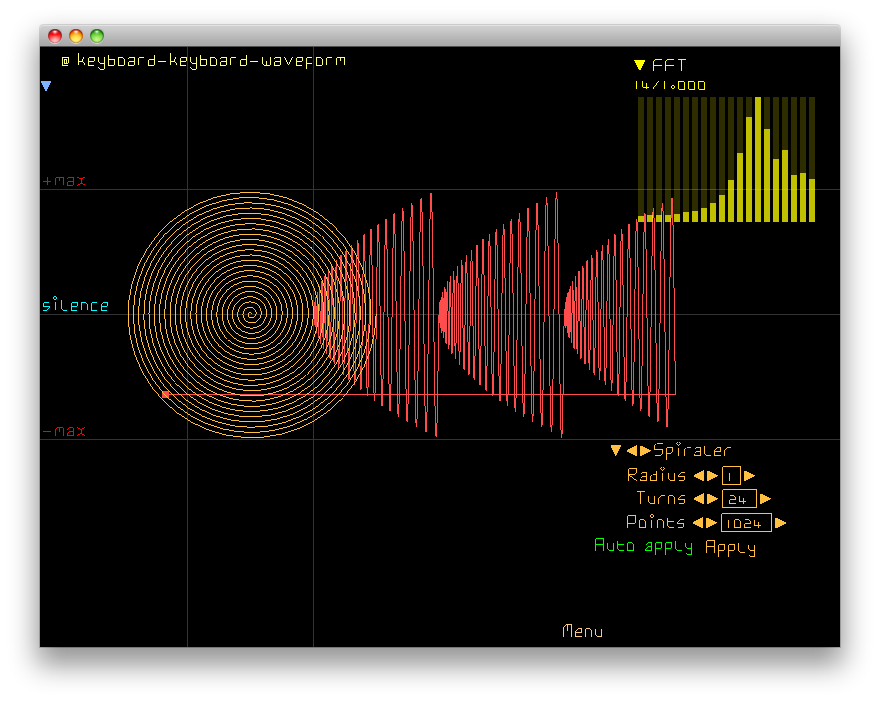Click the left arrow beside the Radius label
Image resolution: width=880 pixels, height=702 pixels.
(699, 476)
